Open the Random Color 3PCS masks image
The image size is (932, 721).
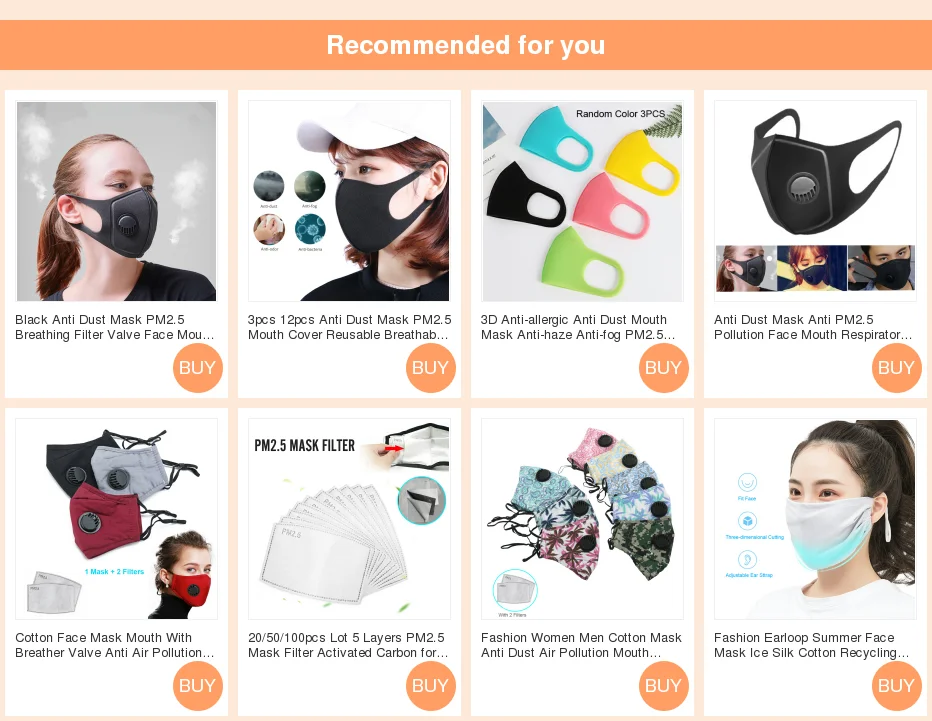point(582,201)
